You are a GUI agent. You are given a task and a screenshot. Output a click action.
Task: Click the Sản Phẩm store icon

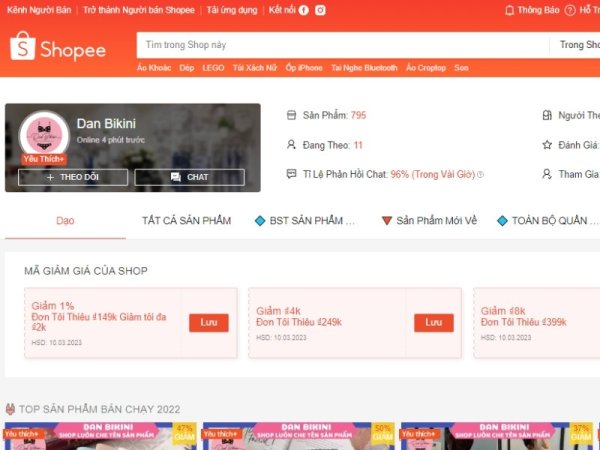pos(291,116)
